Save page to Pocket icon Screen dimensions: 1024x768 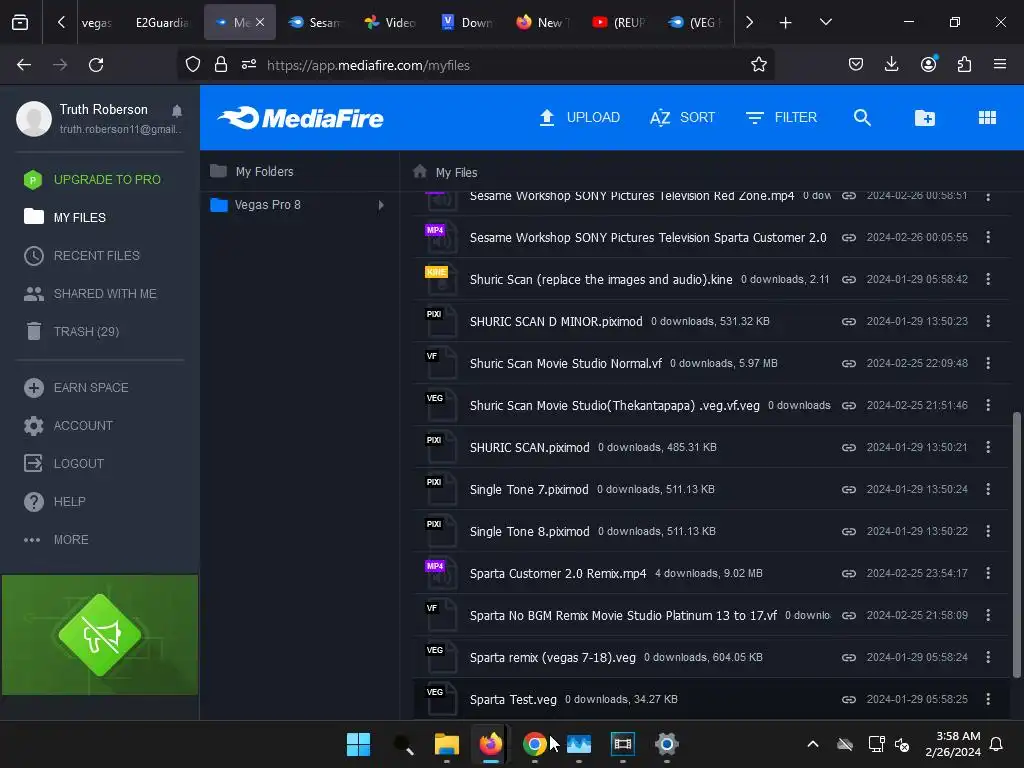[x=856, y=65]
